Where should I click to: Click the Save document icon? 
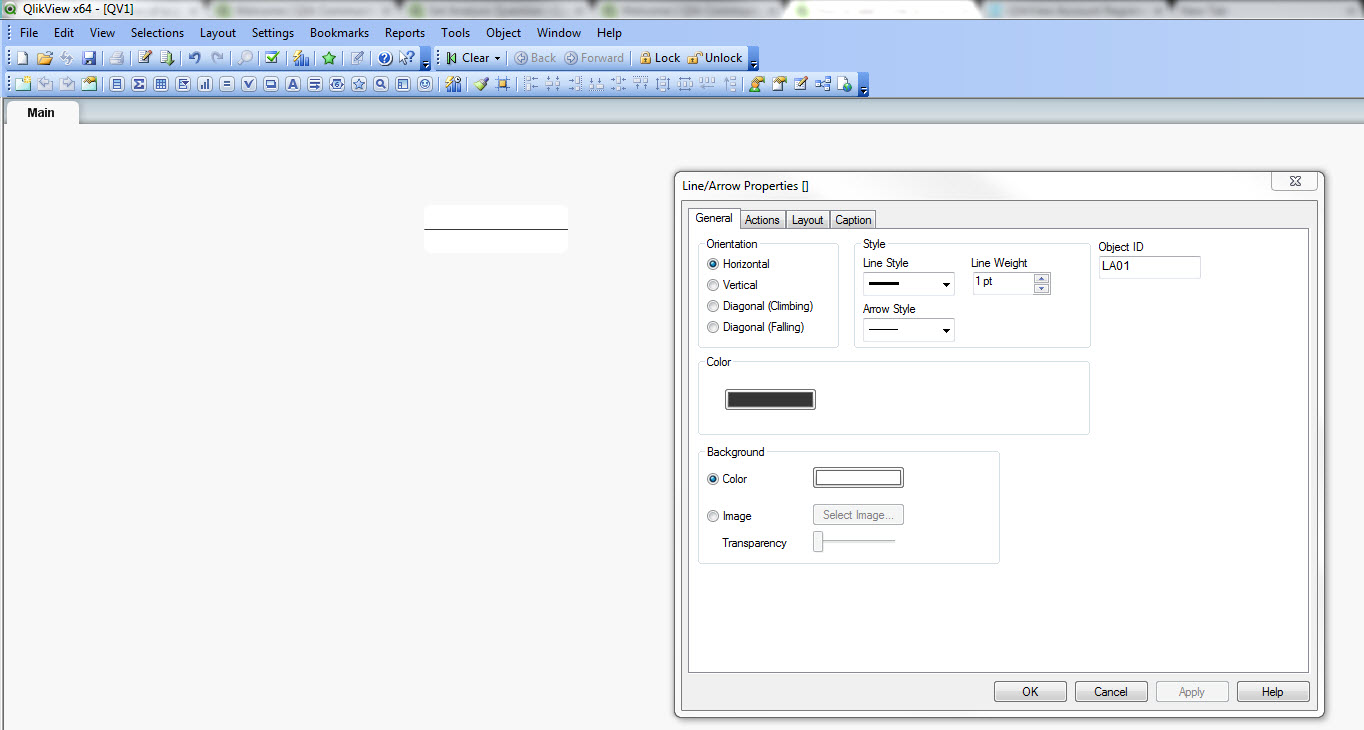tap(89, 58)
